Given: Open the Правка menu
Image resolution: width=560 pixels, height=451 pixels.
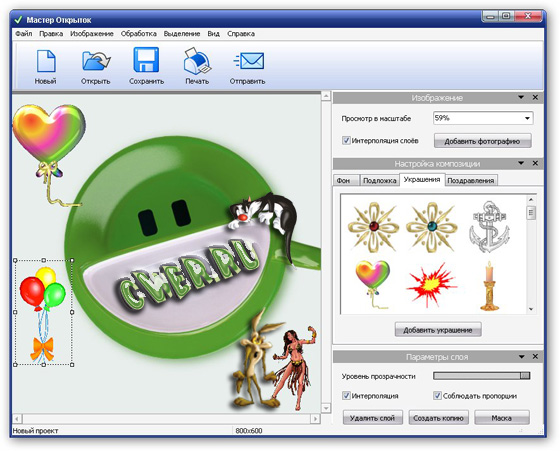Looking at the screenshot, I should pos(51,34).
